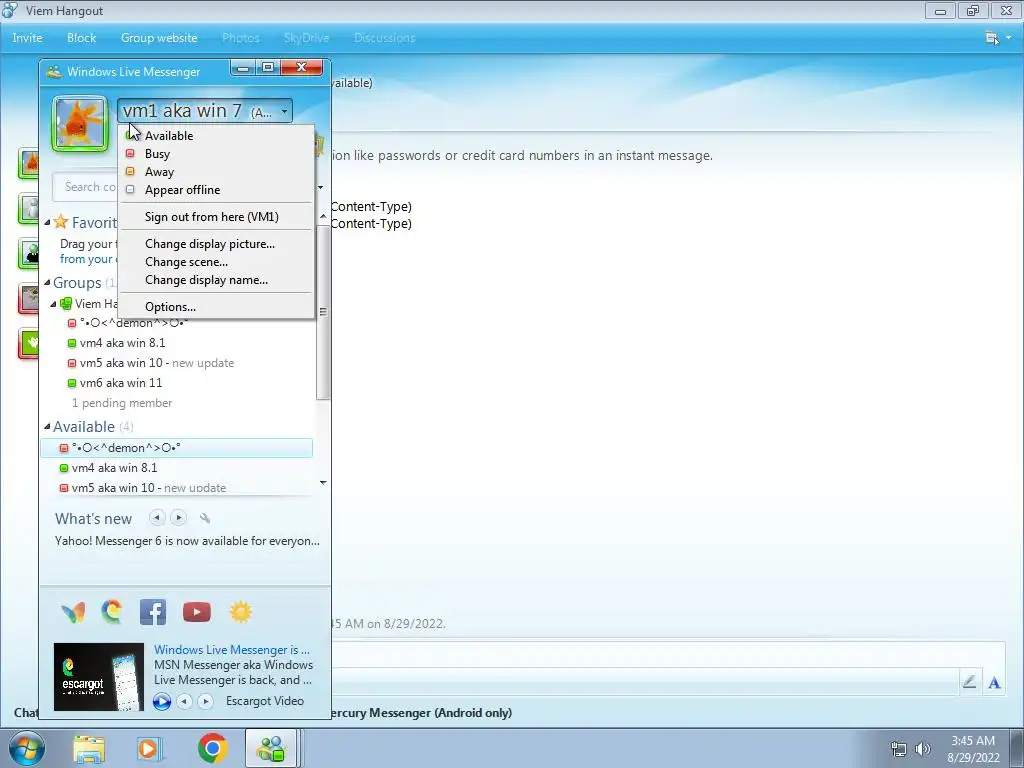Collapse the Groups section

point(47,283)
